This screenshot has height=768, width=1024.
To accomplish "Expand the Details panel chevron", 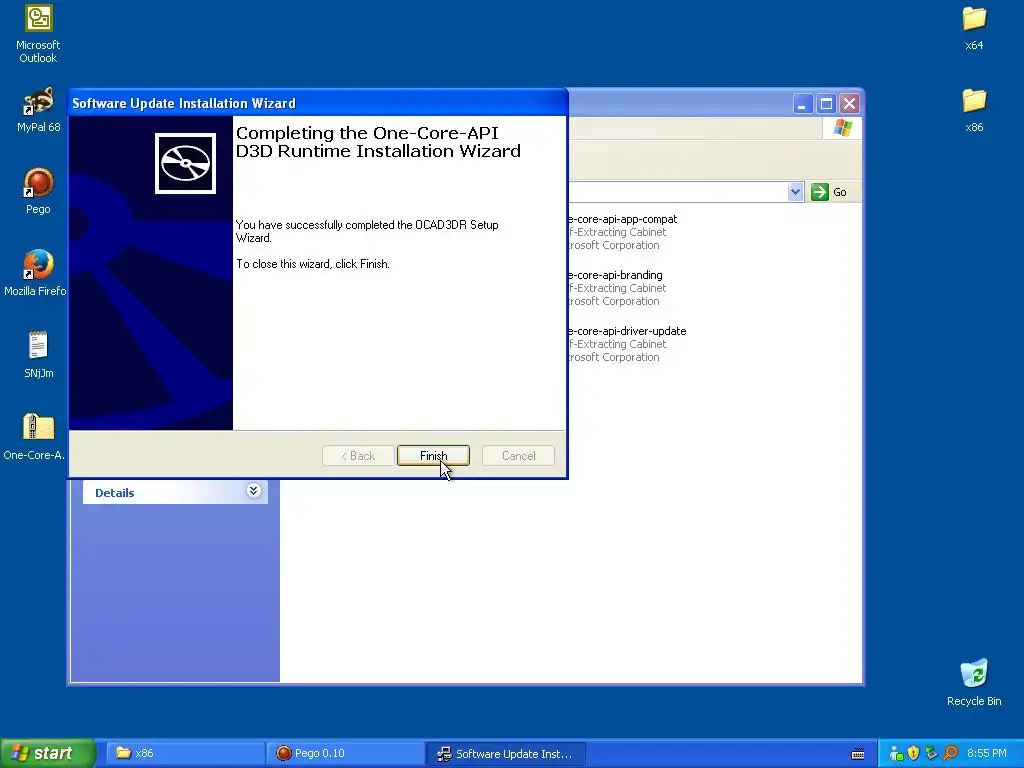I will click(253, 491).
